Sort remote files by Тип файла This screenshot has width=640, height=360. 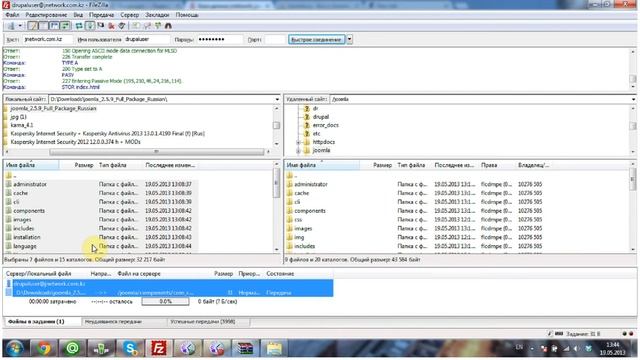click(x=412, y=165)
